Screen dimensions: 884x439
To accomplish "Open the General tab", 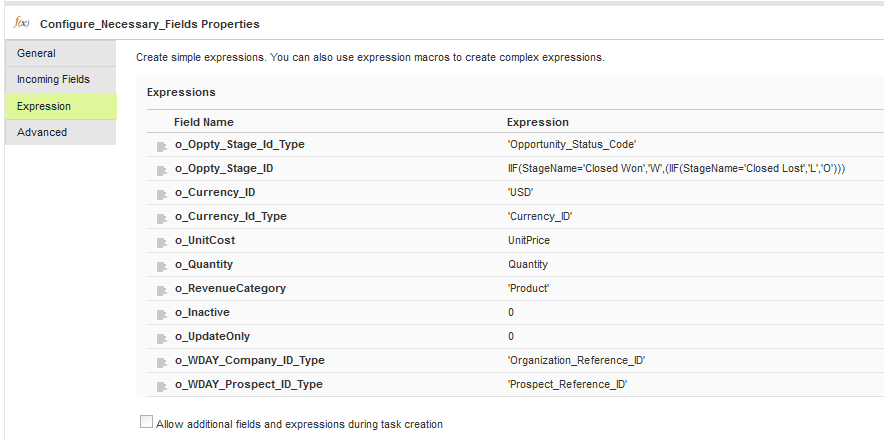I will pos(60,53).
